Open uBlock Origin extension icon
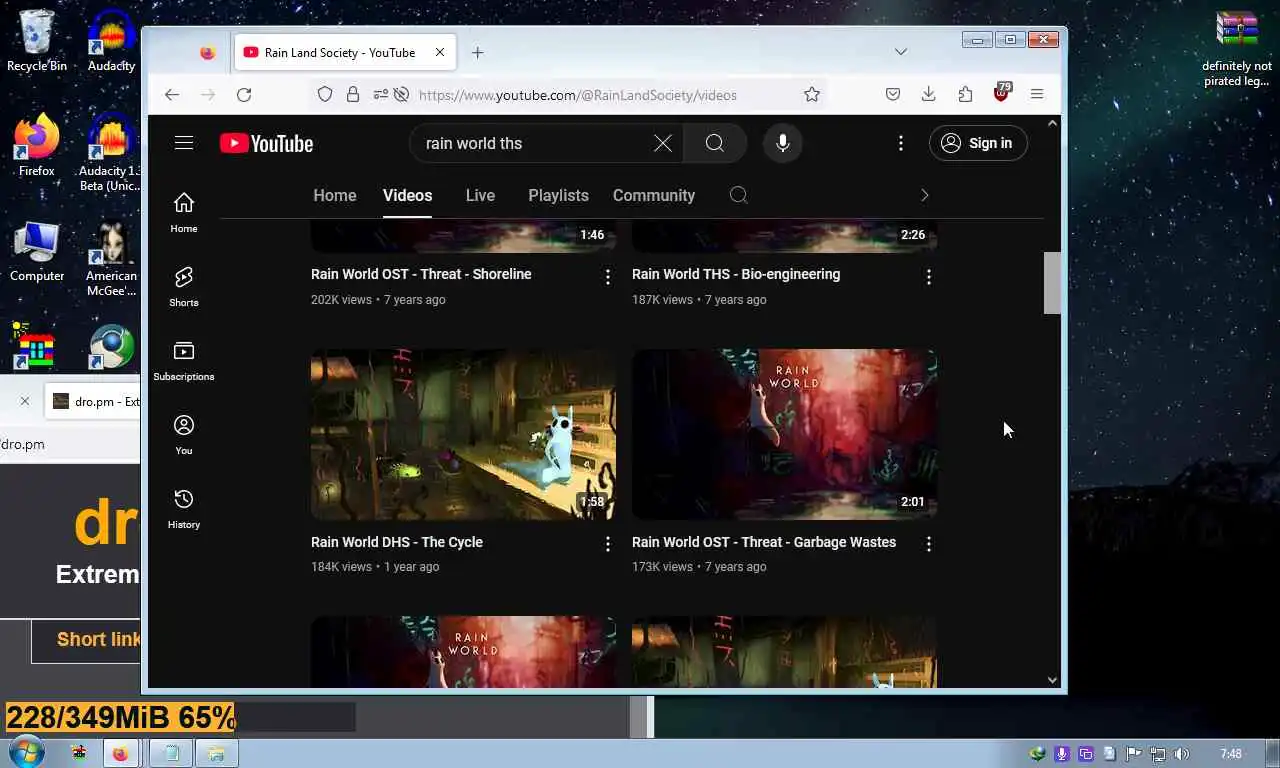 [1001, 93]
